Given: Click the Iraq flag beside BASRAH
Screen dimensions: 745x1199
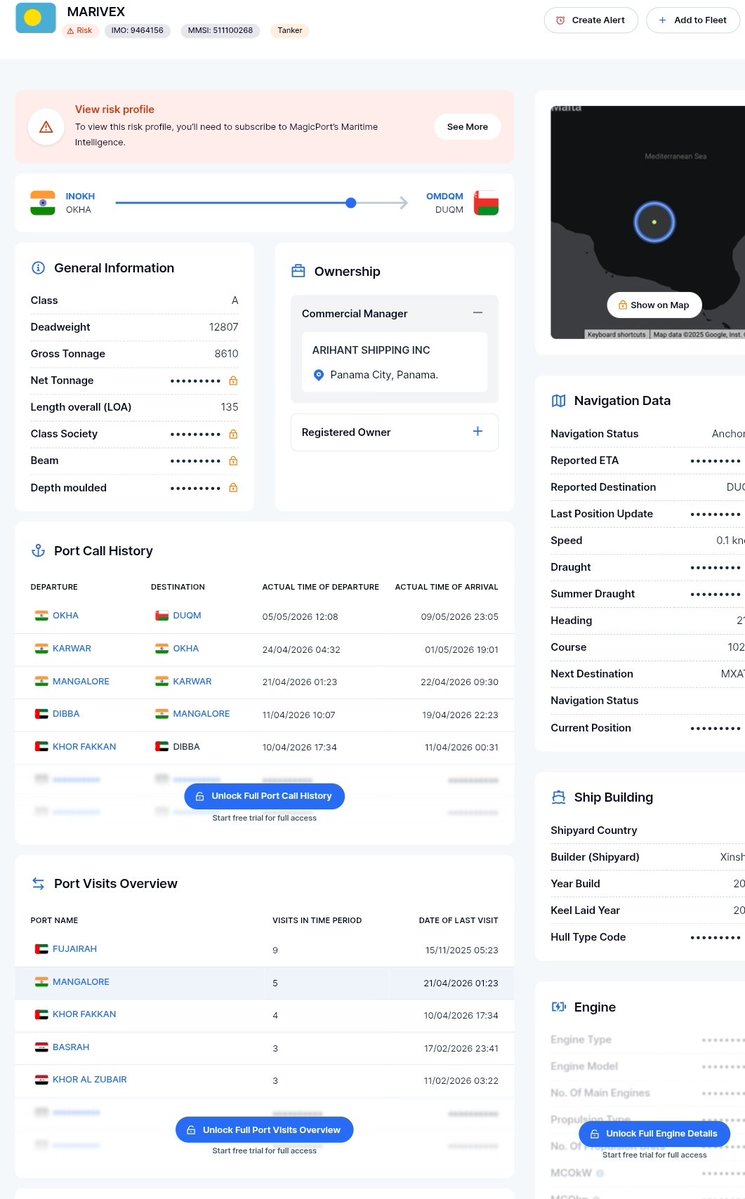Looking at the screenshot, I should click(x=41, y=1047).
